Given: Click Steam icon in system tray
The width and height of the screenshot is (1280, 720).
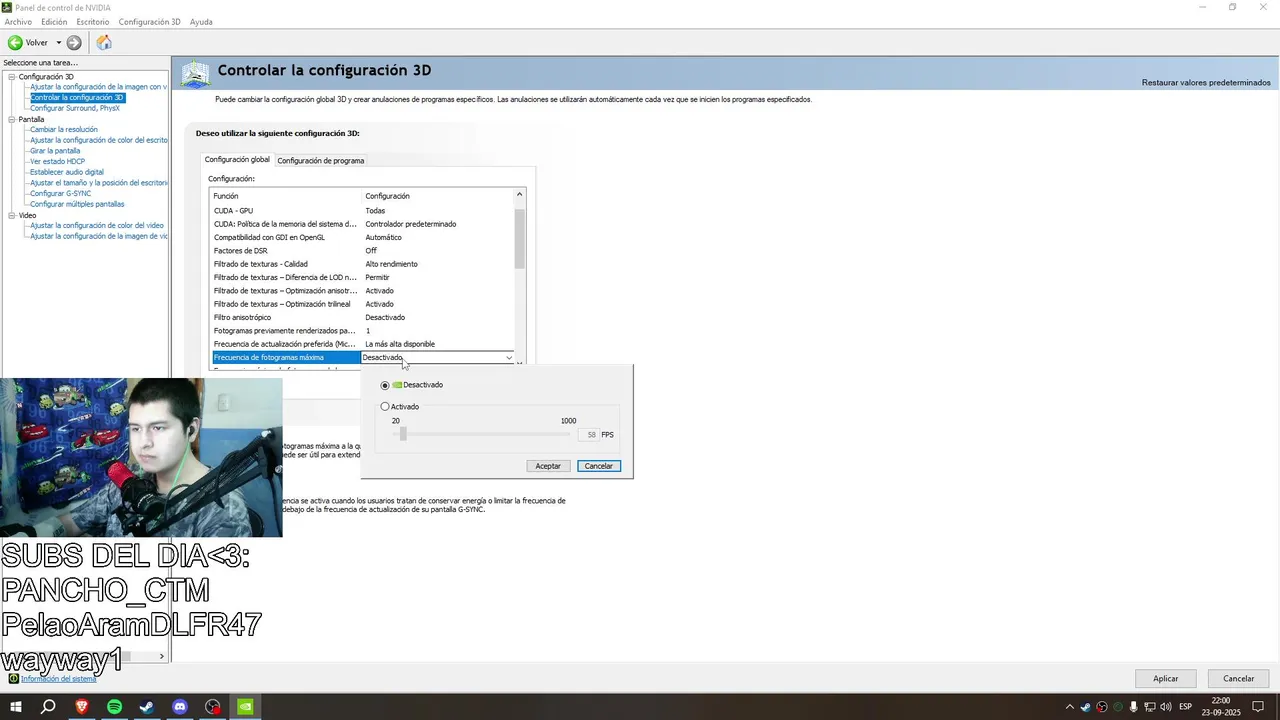Looking at the screenshot, I should 1086,707.
